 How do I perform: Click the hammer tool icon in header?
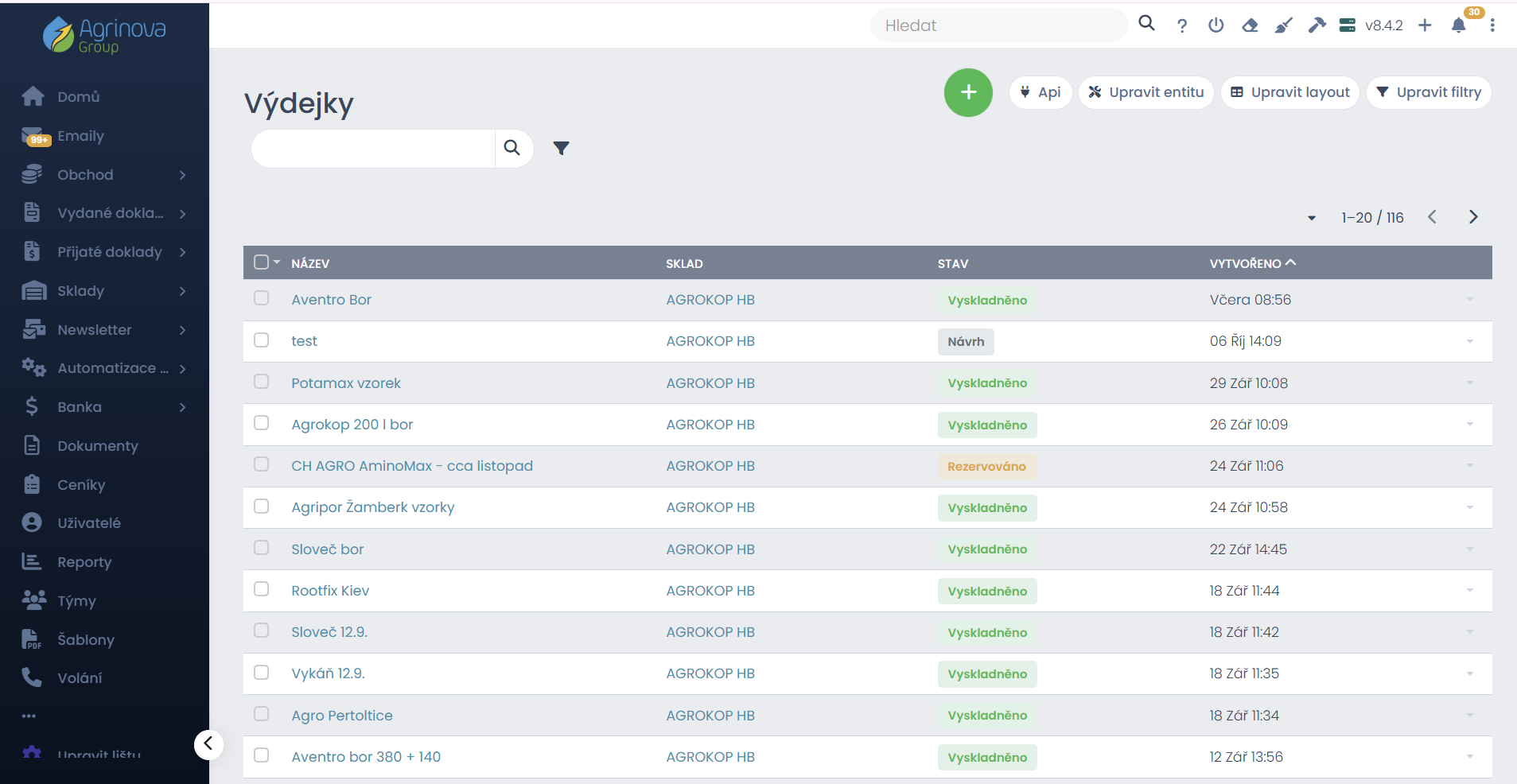pos(1317,25)
